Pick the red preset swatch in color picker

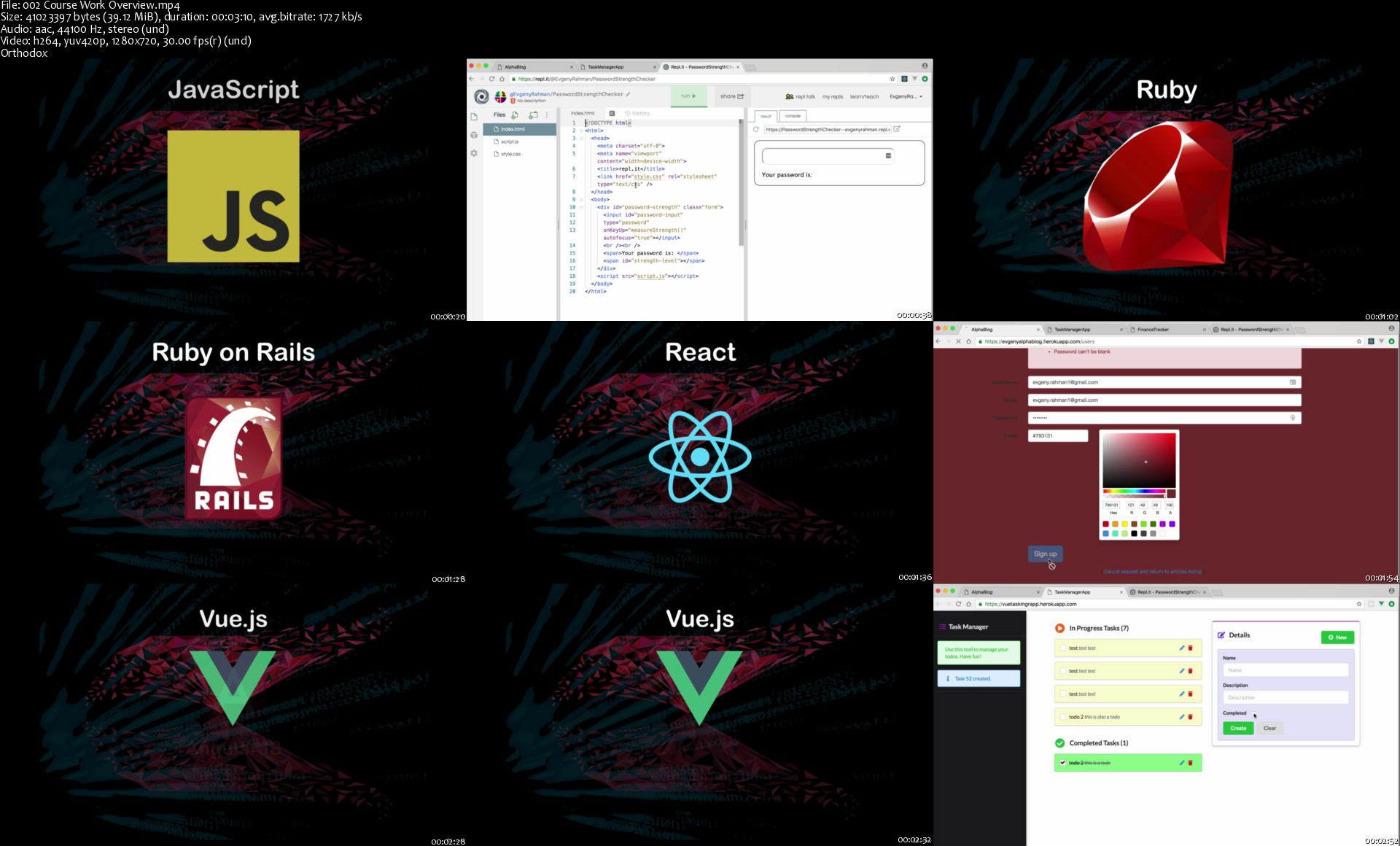click(1105, 524)
